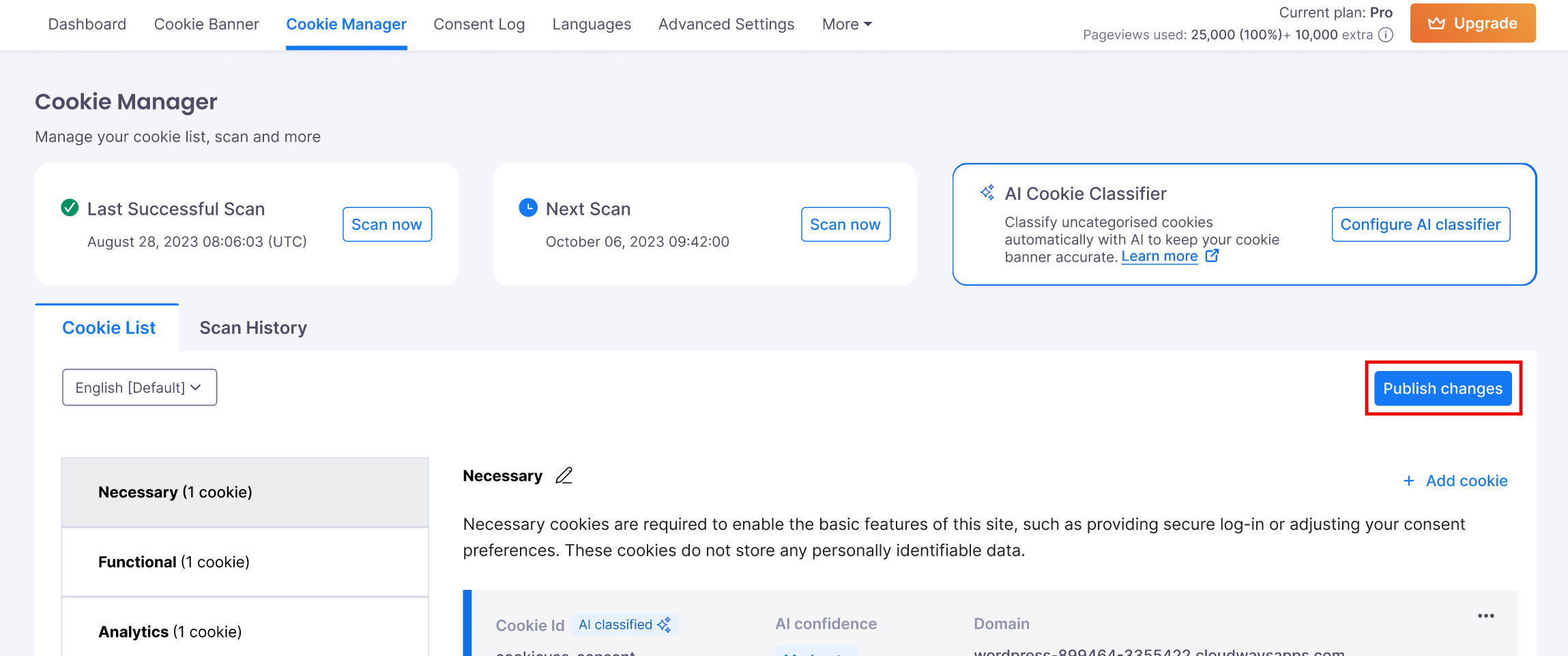The height and width of the screenshot is (656, 1568).
Task: Click the green check icon of Last Successful Scan
Action: 70,207
